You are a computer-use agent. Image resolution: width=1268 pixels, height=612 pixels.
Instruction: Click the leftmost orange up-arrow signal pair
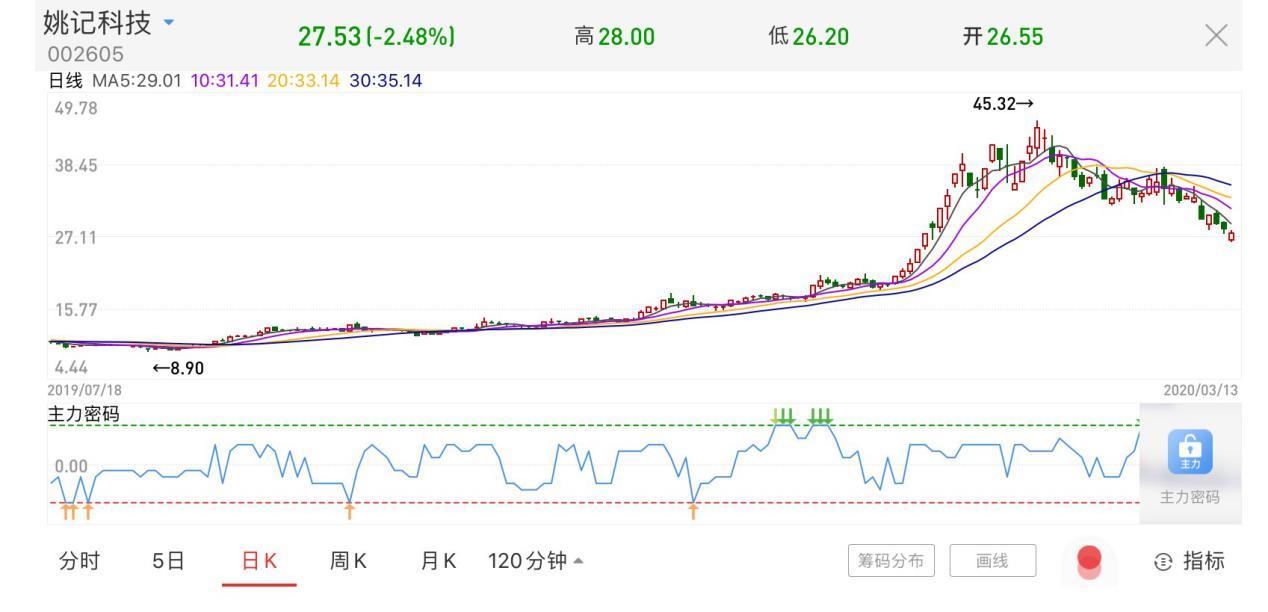point(68,512)
